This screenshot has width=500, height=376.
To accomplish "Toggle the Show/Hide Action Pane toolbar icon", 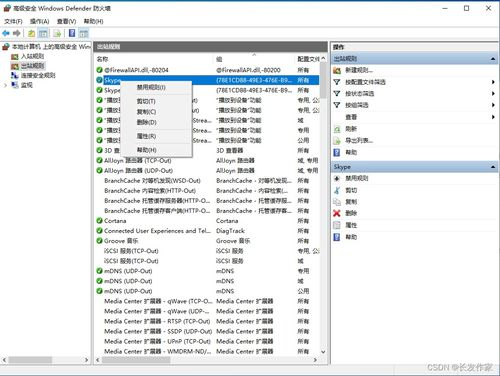I will [x=84, y=33].
